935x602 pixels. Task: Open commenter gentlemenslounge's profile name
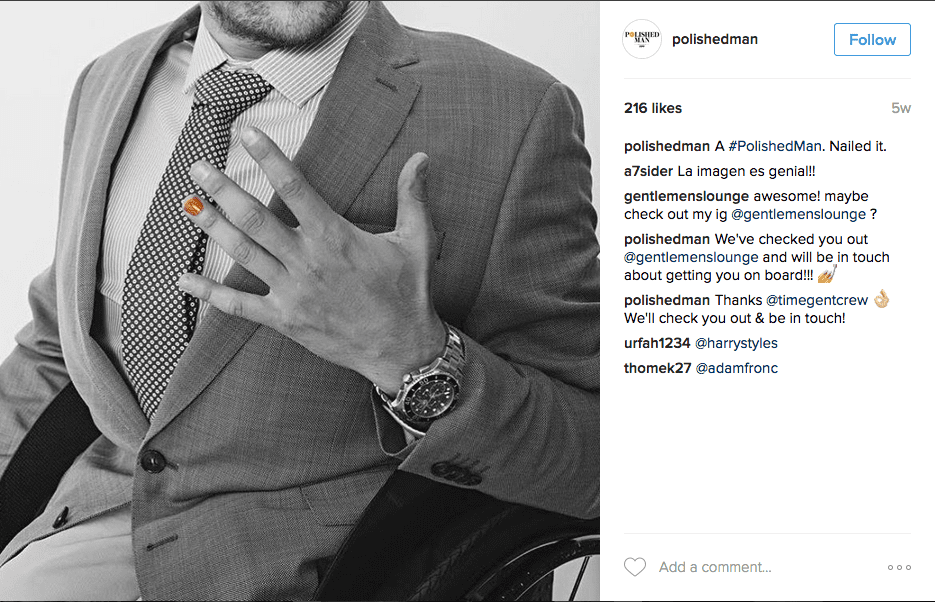point(686,196)
